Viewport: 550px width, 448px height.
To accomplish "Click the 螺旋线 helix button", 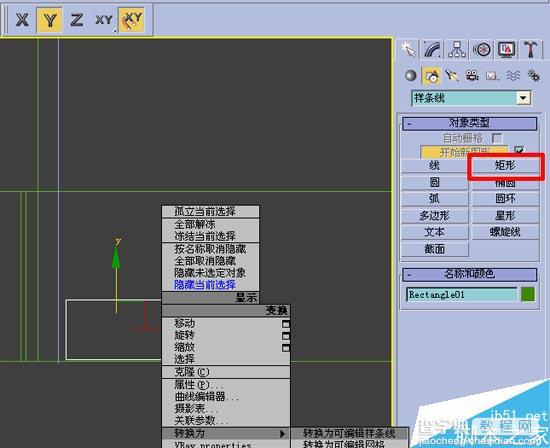I will pos(505,232).
